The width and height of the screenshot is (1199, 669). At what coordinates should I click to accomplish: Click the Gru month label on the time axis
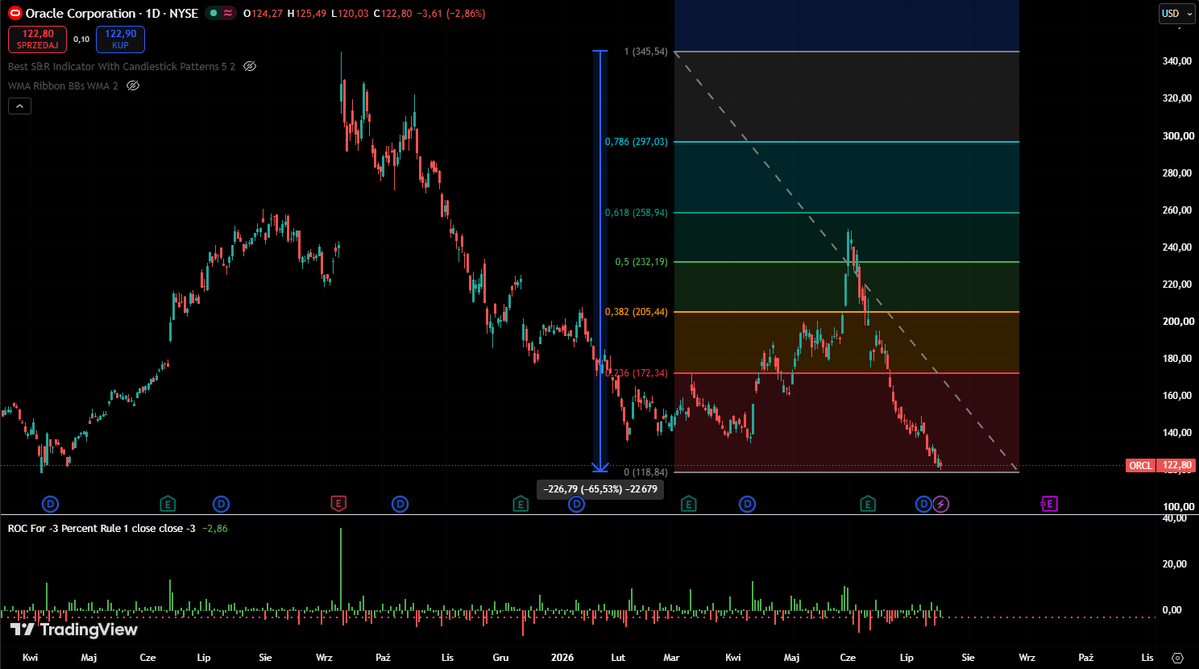point(501,658)
